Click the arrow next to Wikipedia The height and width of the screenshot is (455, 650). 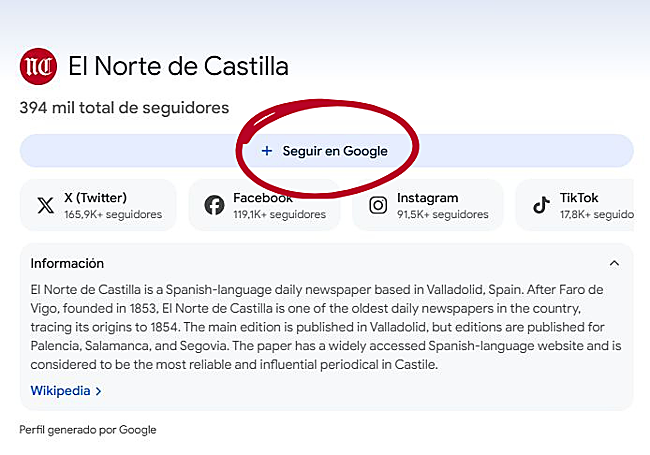click(99, 391)
